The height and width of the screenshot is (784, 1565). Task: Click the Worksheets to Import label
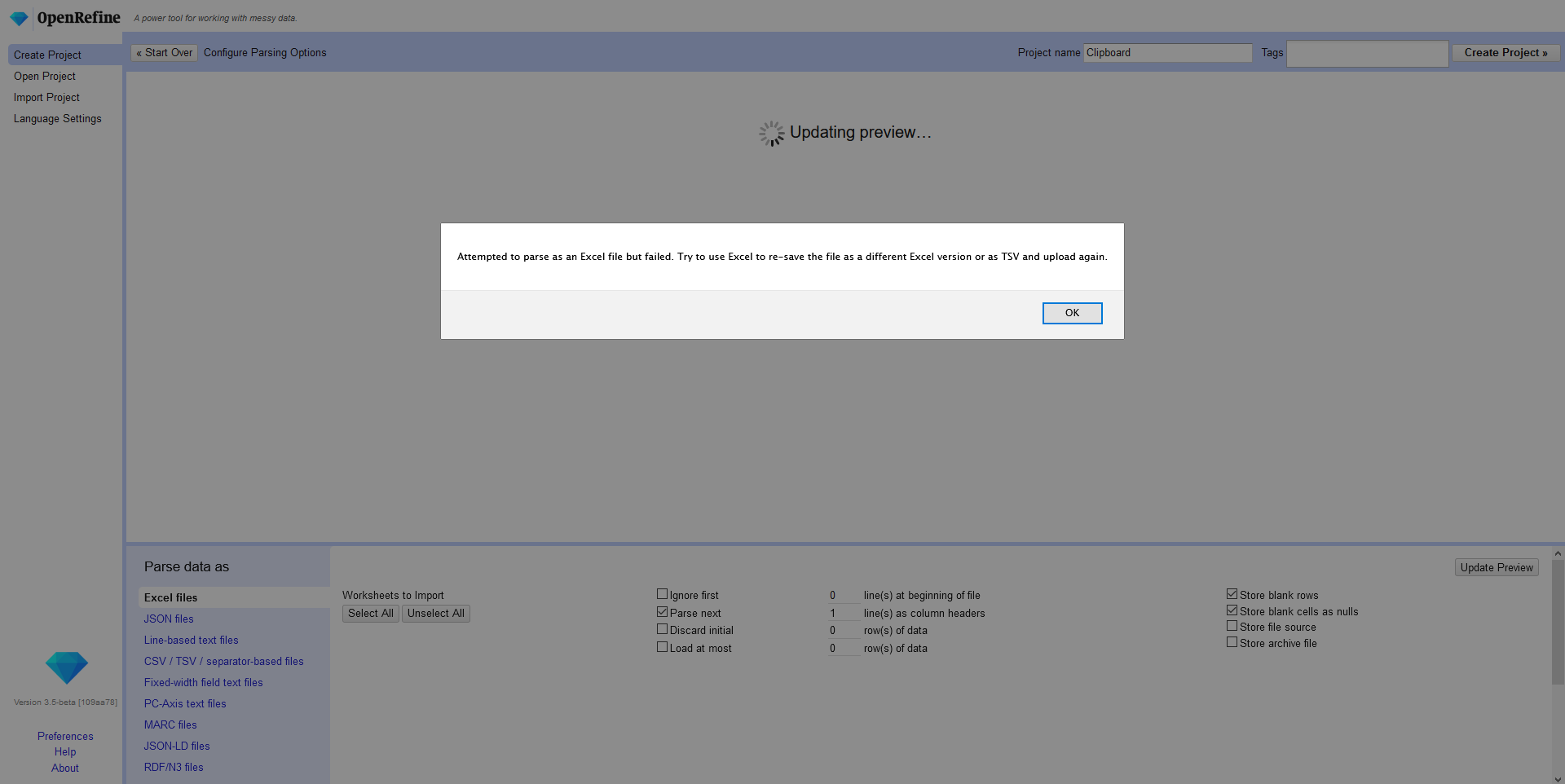393,596
